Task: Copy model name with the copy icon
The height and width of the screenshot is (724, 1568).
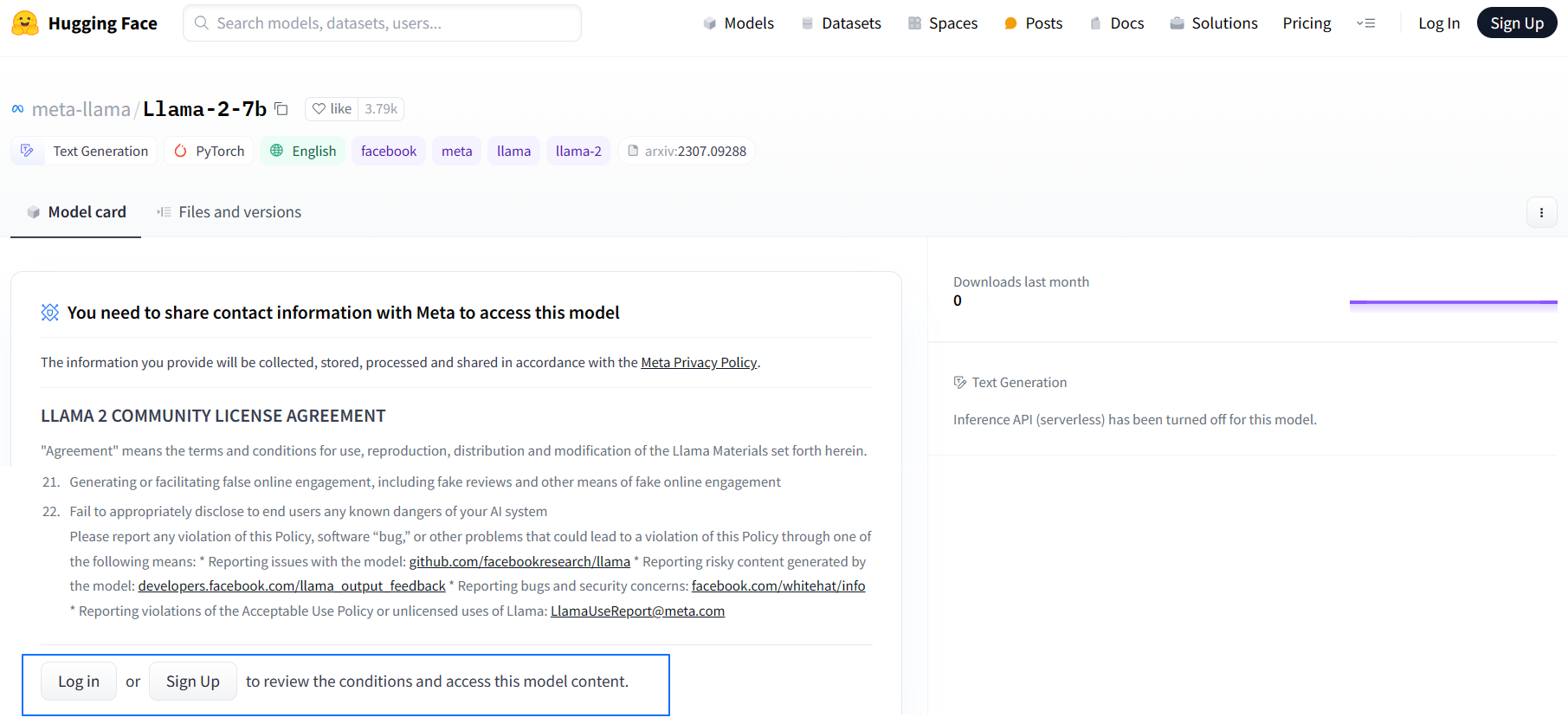Action: point(281,109)
